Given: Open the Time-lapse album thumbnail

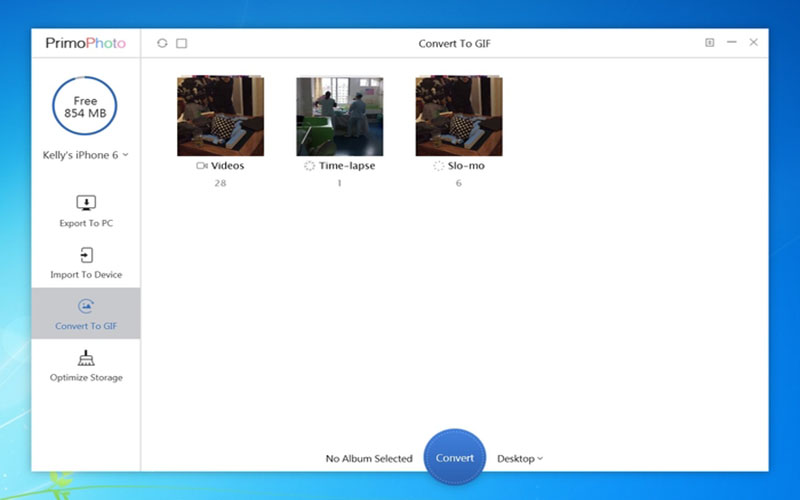Looking at the screenshot, I should coord(340,116).
